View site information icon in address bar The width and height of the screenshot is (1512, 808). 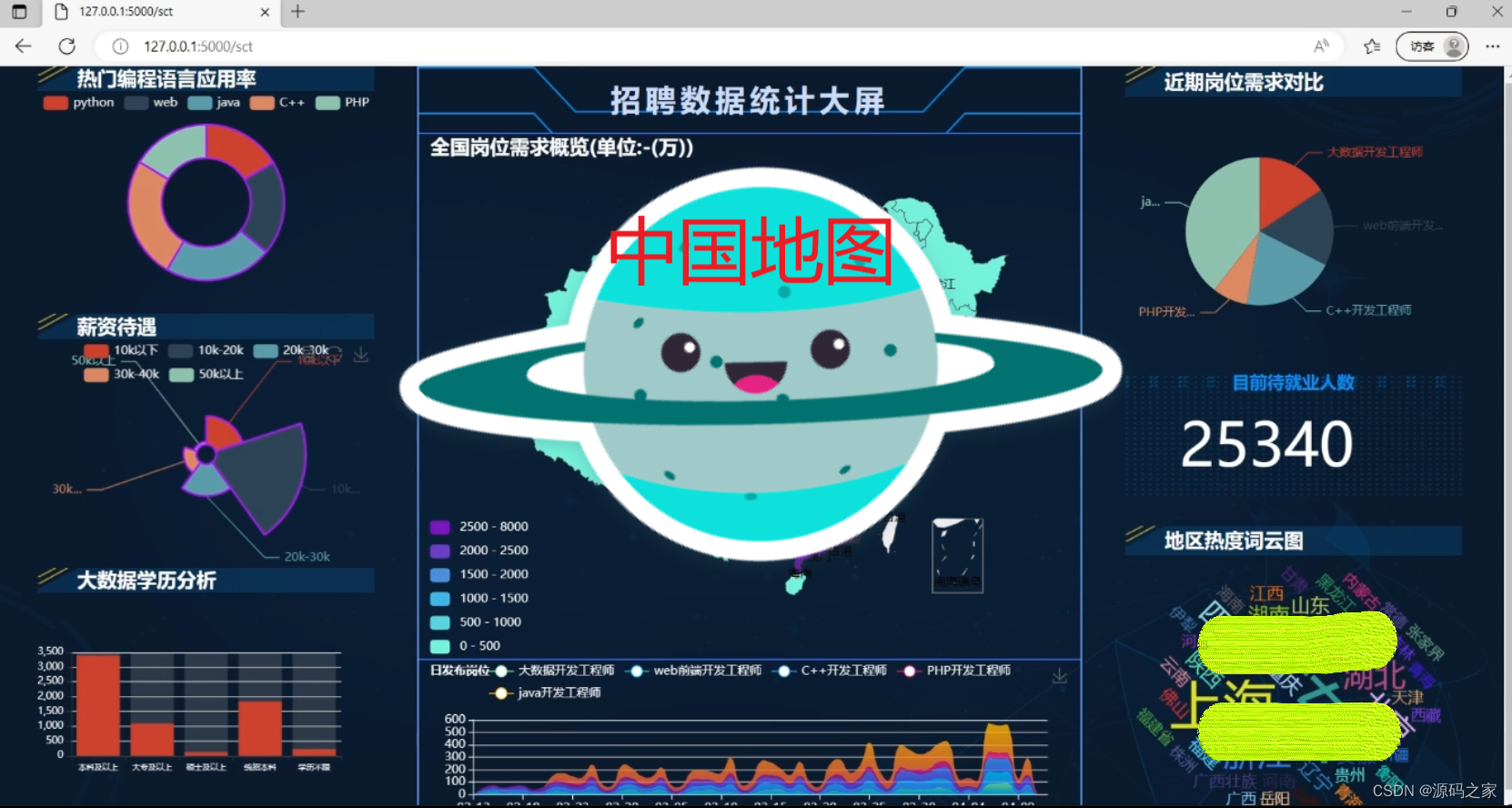pos(120,46)
